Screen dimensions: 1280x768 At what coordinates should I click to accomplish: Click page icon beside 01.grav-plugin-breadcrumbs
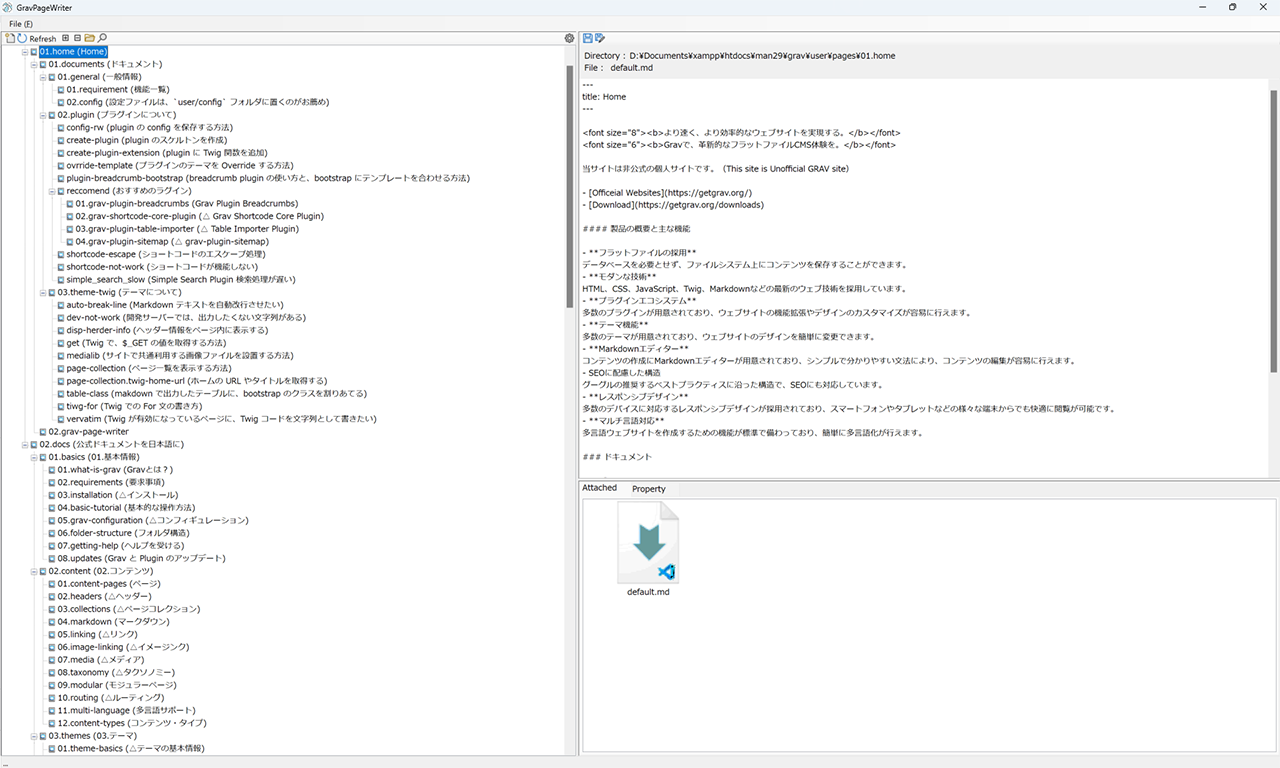click(x=70, y=203)
